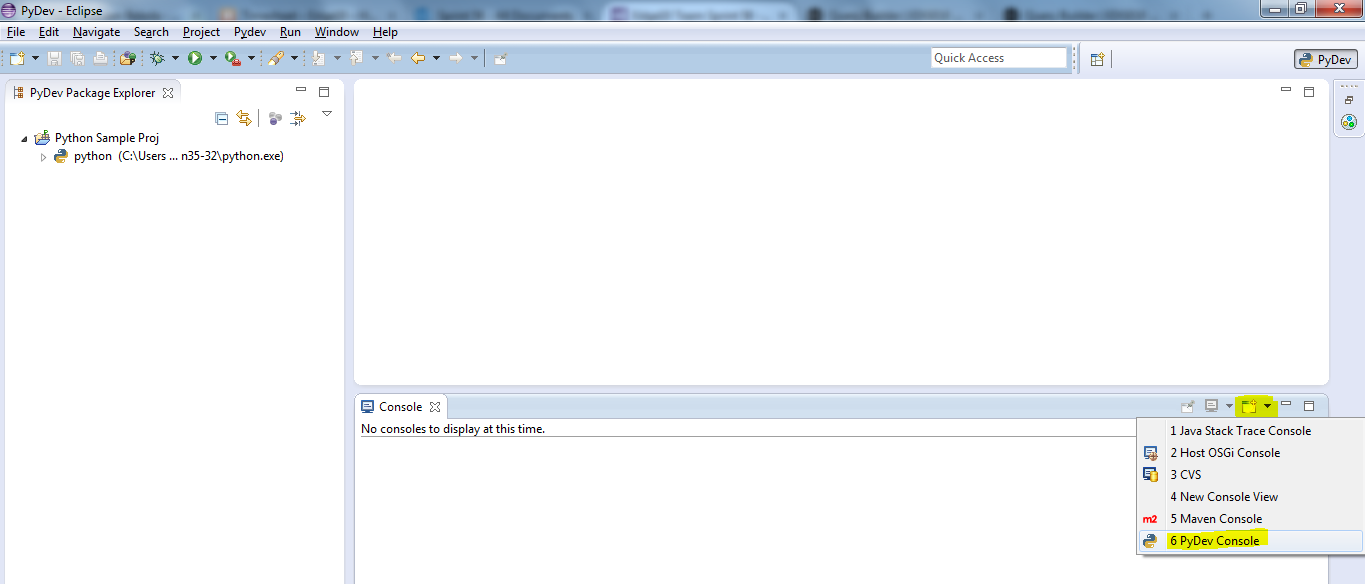Open the Pydev menu
1365x584 pixels.
[x=249, y=31]
